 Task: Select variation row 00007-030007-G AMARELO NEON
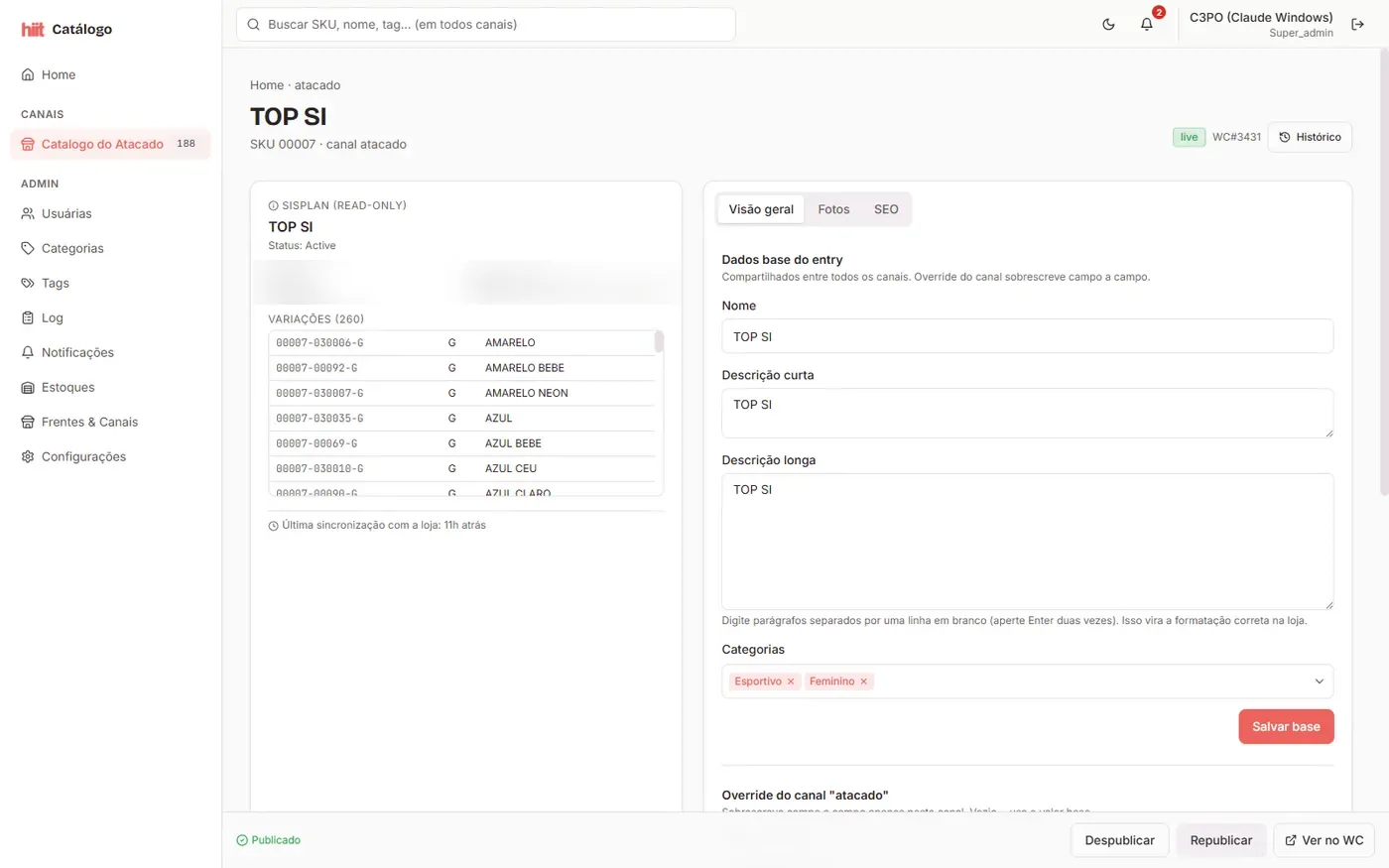click(462, 393)
